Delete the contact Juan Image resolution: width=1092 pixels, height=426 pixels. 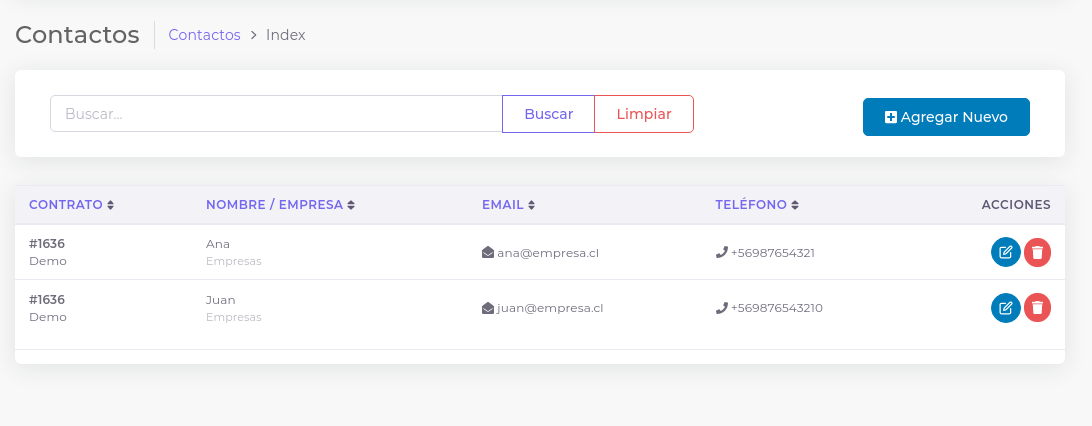[x=1038, y=308]
